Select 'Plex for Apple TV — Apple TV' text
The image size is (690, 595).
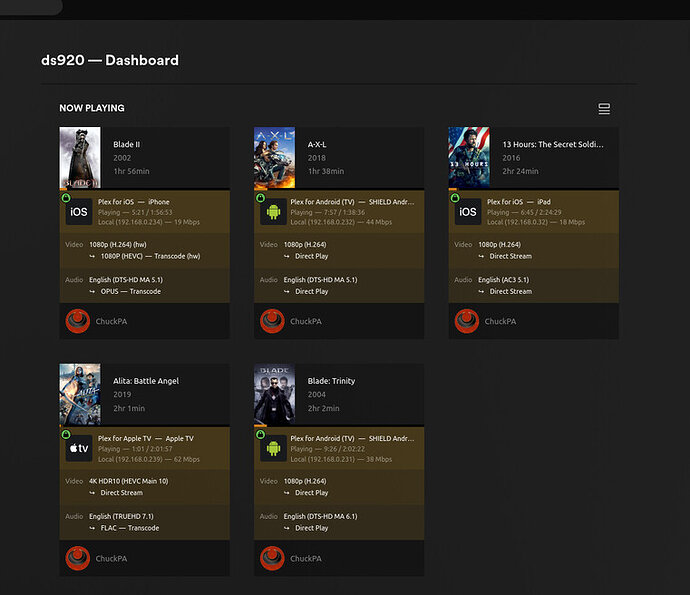(x=146, y=439)
